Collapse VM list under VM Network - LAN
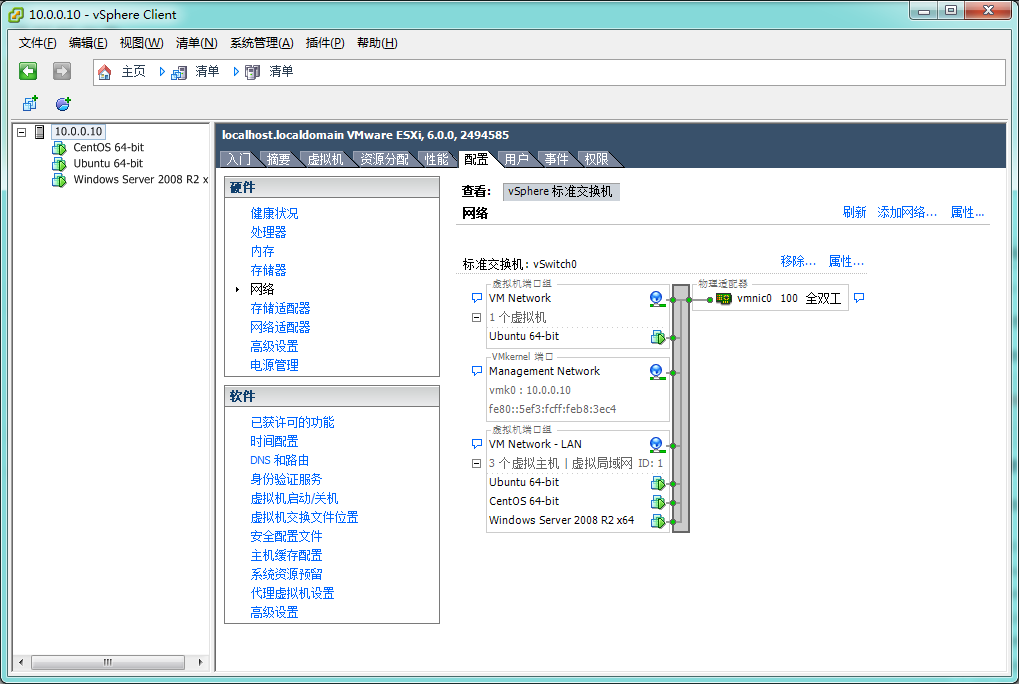Screen dimensions: 1019x684 click(x=476, y=464)
